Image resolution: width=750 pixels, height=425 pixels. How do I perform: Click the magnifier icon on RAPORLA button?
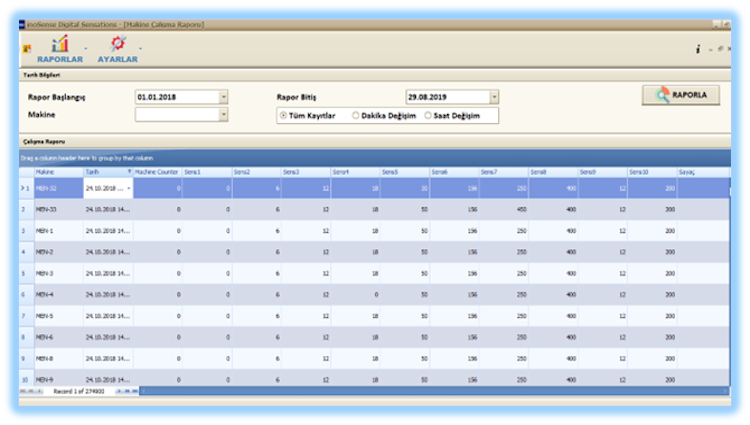(x=662, y=95)
